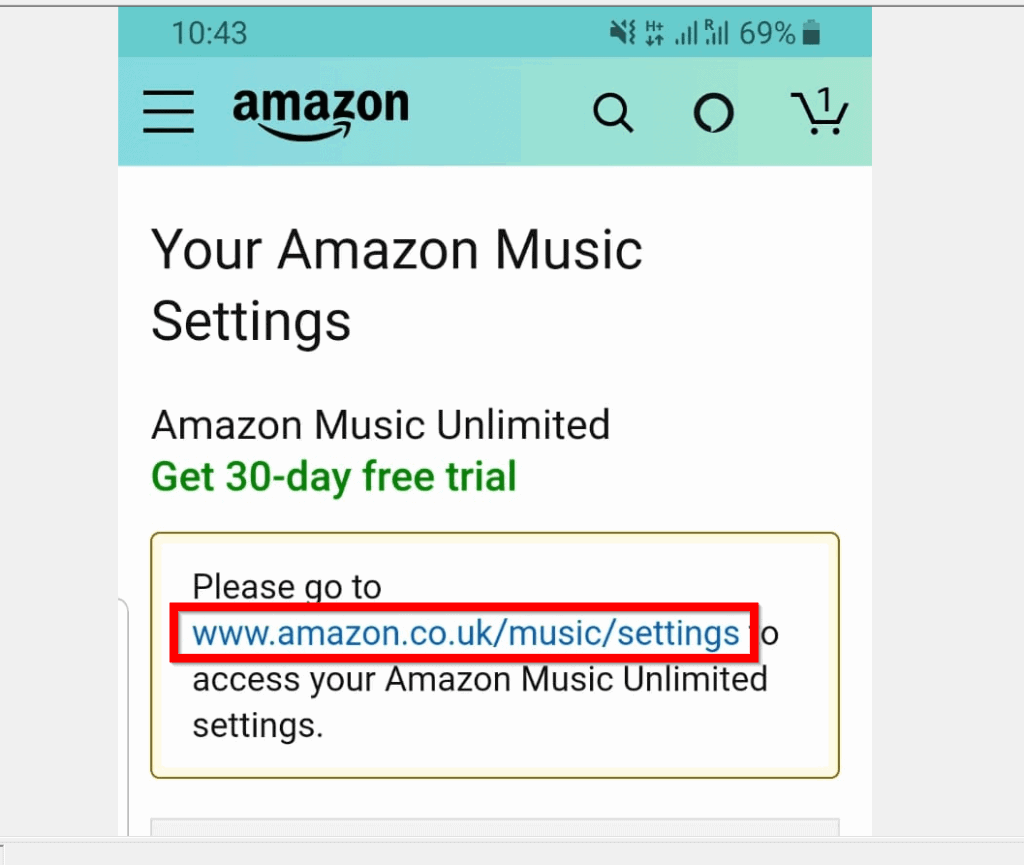The width and height of the screenshot is (1024, 865).
Task: Launch Alexa with the circle icon
Action: click(713, 113)
